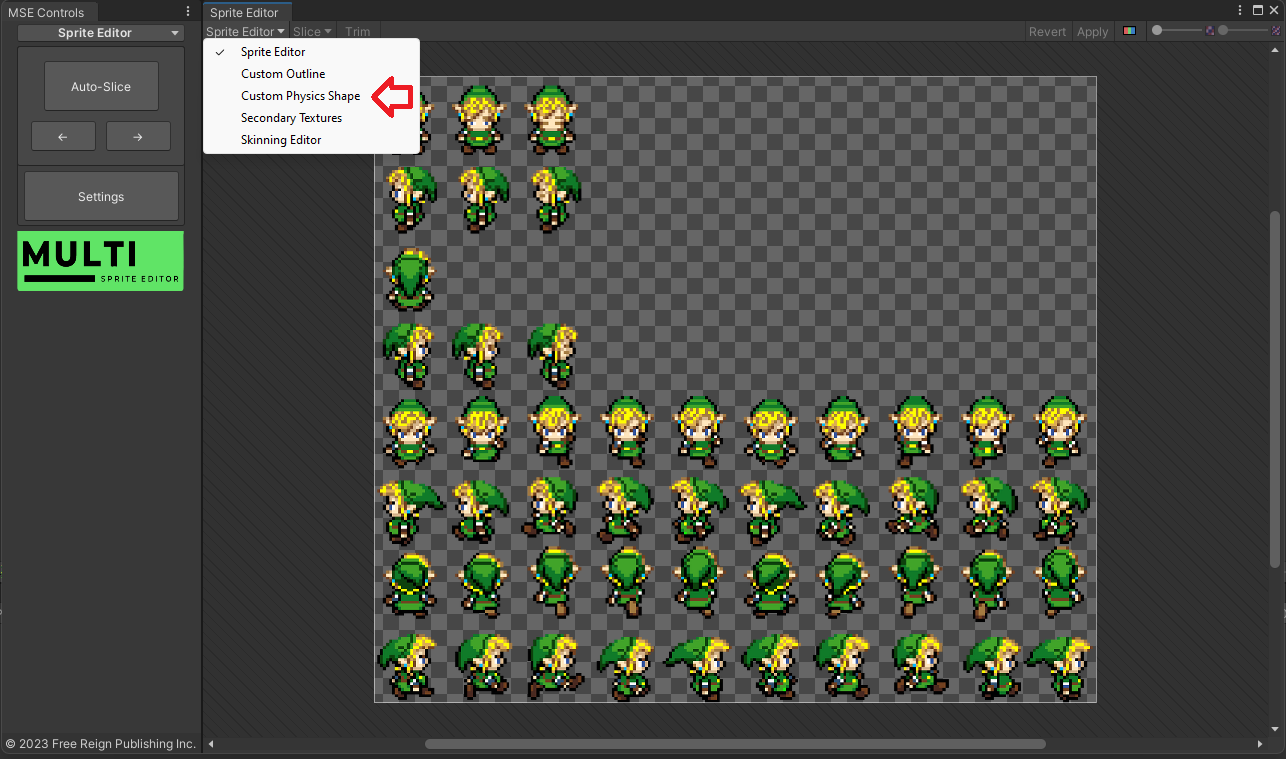Go to next sprite with right arrow button
Image resolution: width=1286 pixels, height=759 pixels.
pos(138,136)
